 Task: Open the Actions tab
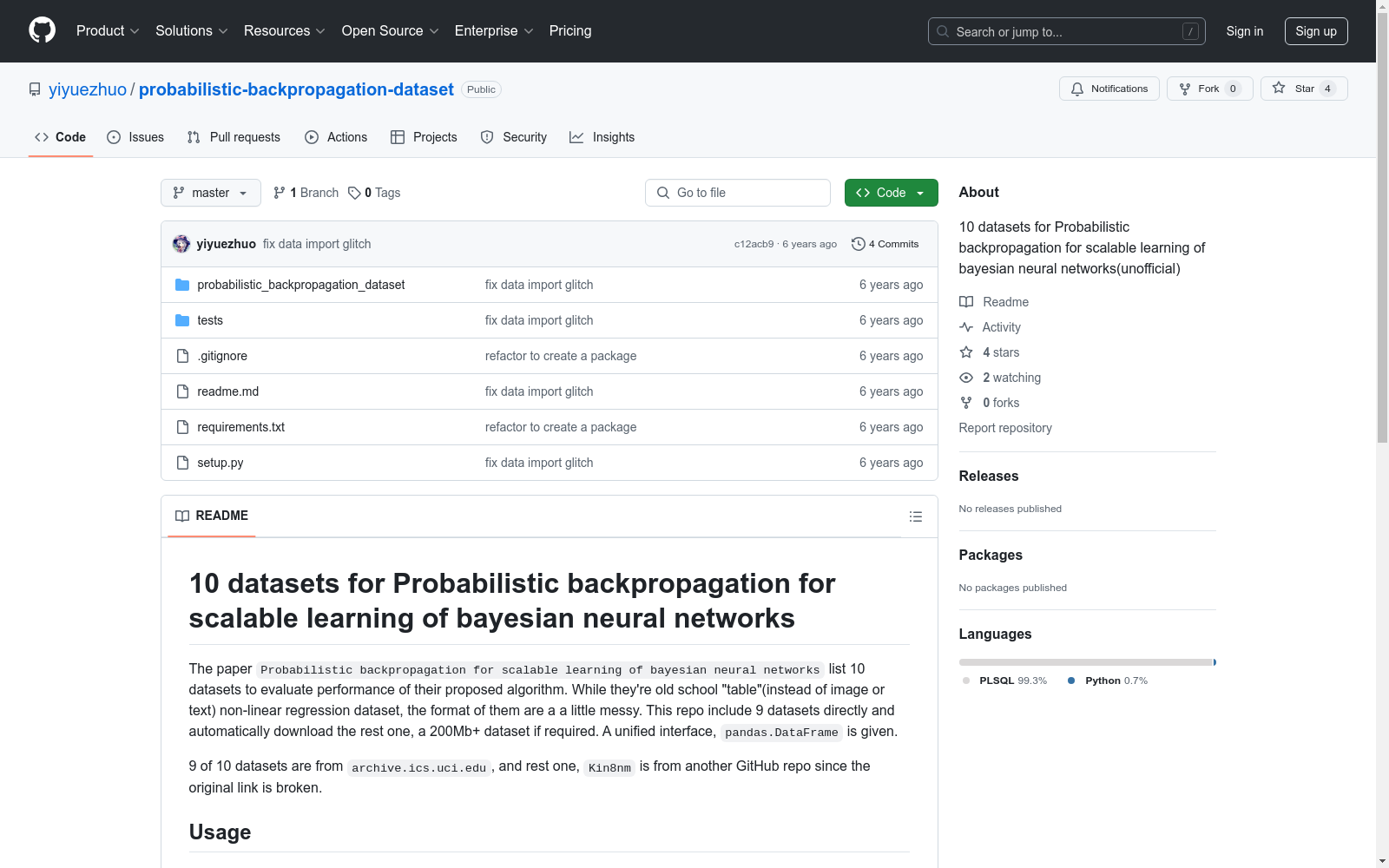point(336,137)
